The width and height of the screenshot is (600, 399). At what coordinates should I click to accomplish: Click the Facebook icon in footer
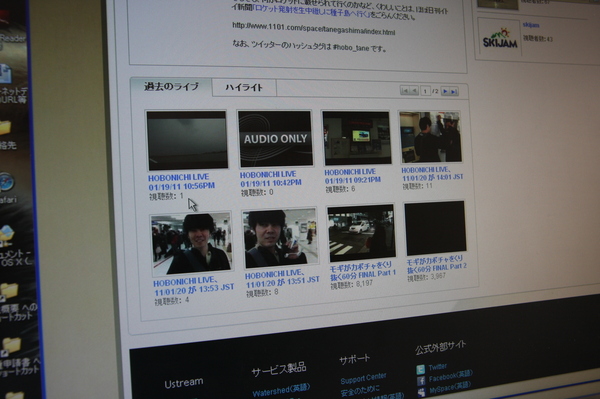(x=421, y=381)
